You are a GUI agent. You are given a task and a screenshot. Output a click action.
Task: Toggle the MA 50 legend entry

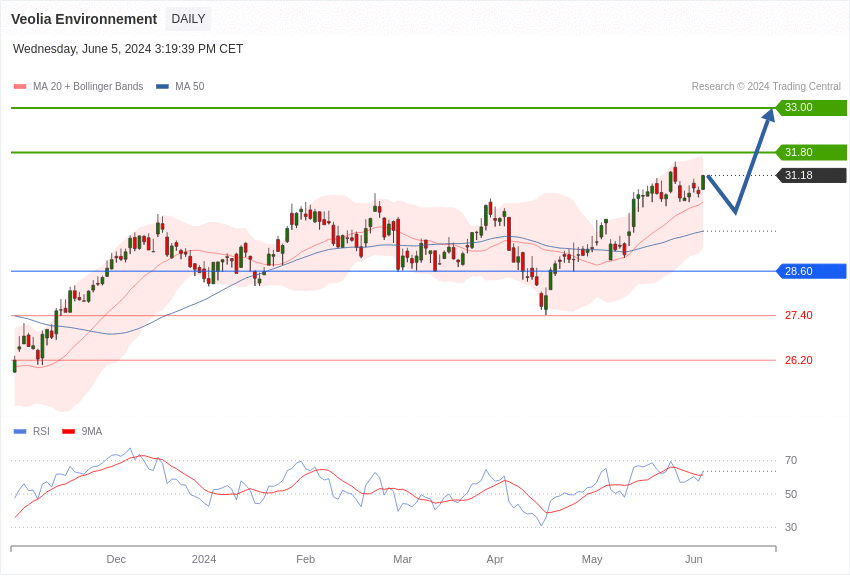coord(189,87)
